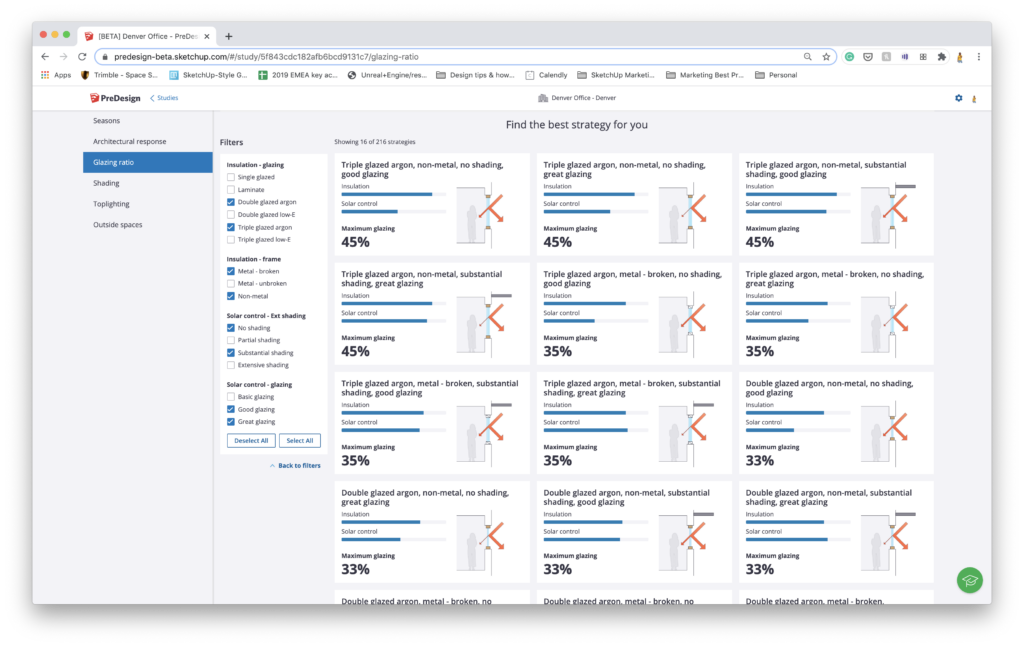Toggle the No shading checkbox
1024x647 pixels.
(x=231, y=328)
